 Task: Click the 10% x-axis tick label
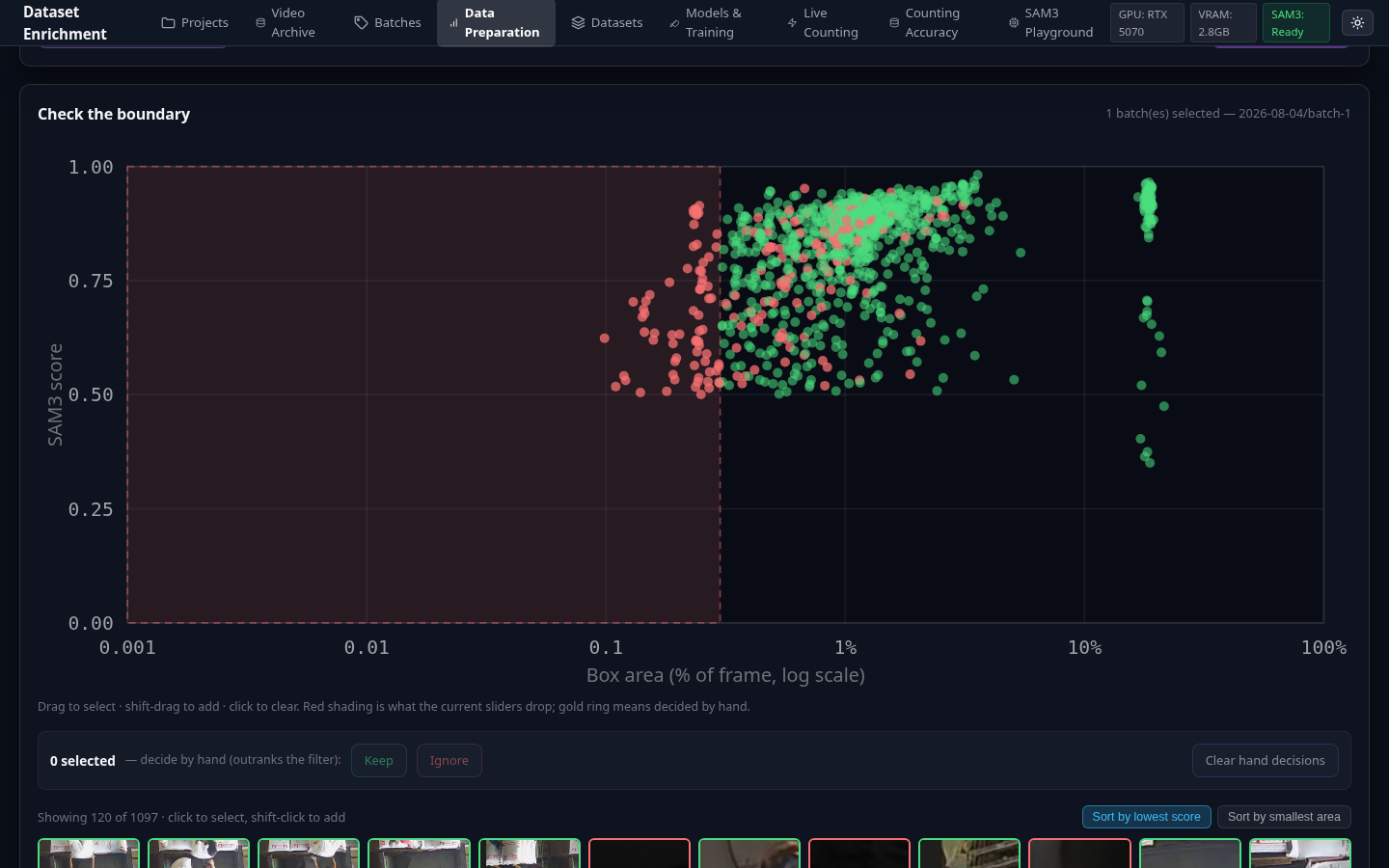coord(1084,647)
